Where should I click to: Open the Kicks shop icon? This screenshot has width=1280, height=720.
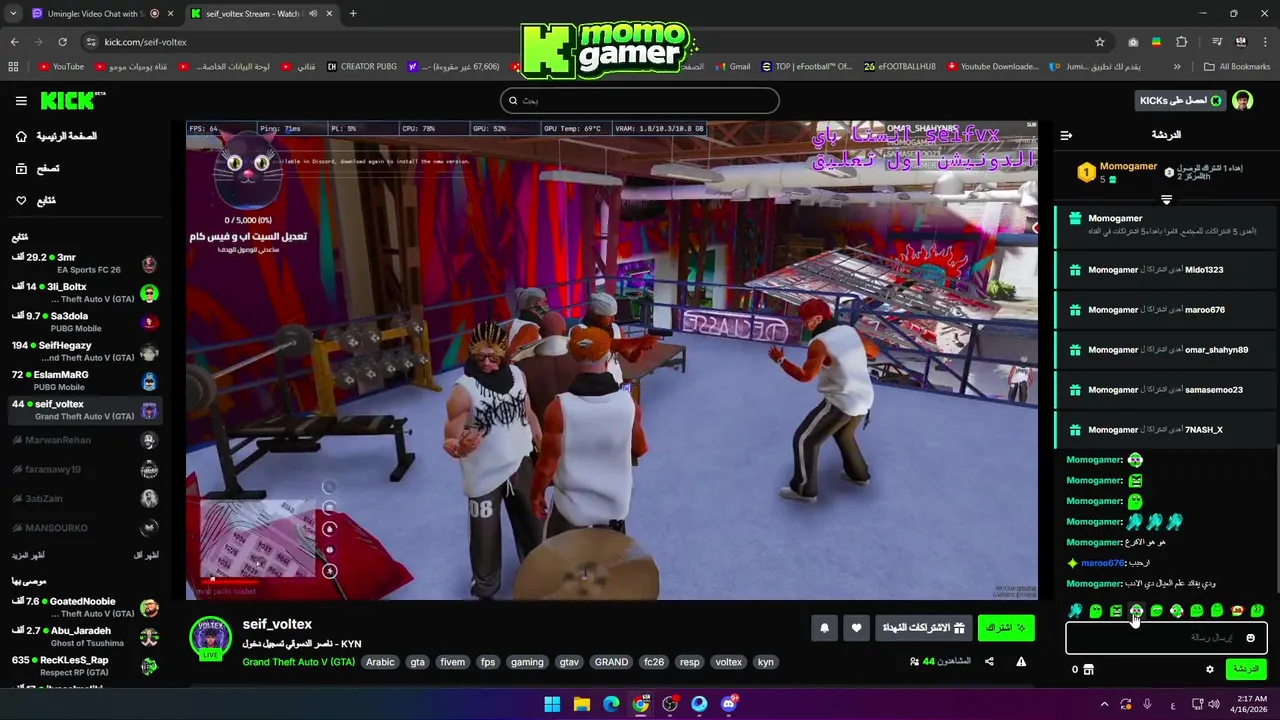point(1088,670)
